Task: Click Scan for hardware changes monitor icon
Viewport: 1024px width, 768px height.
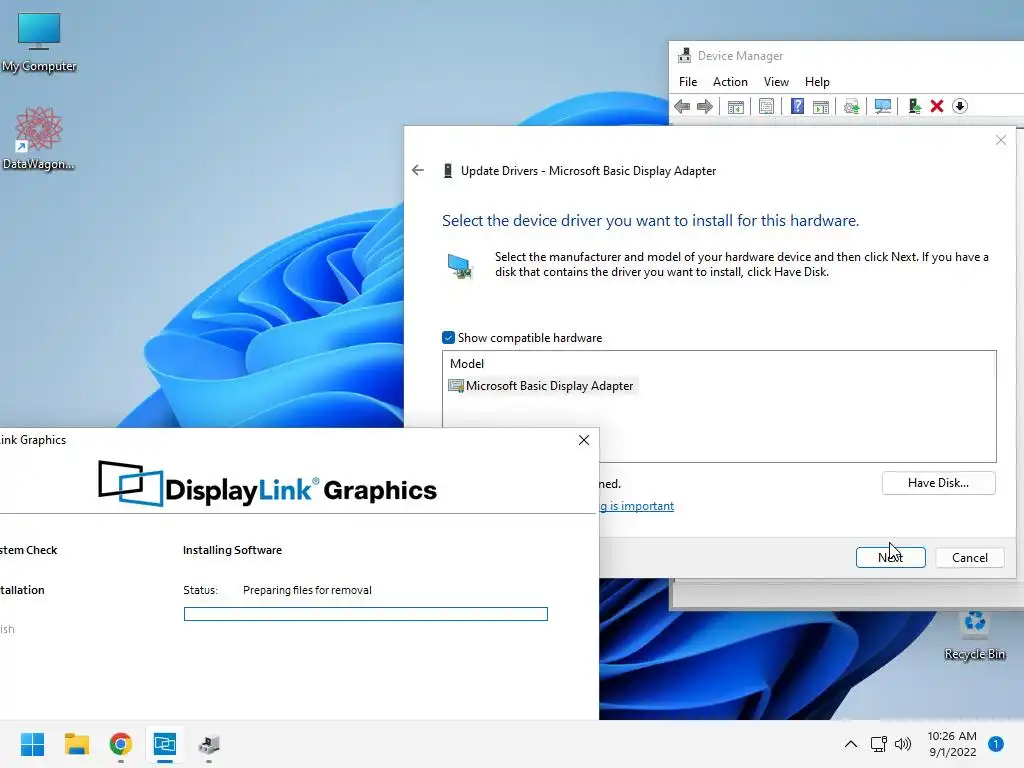Action: (882, 106)
